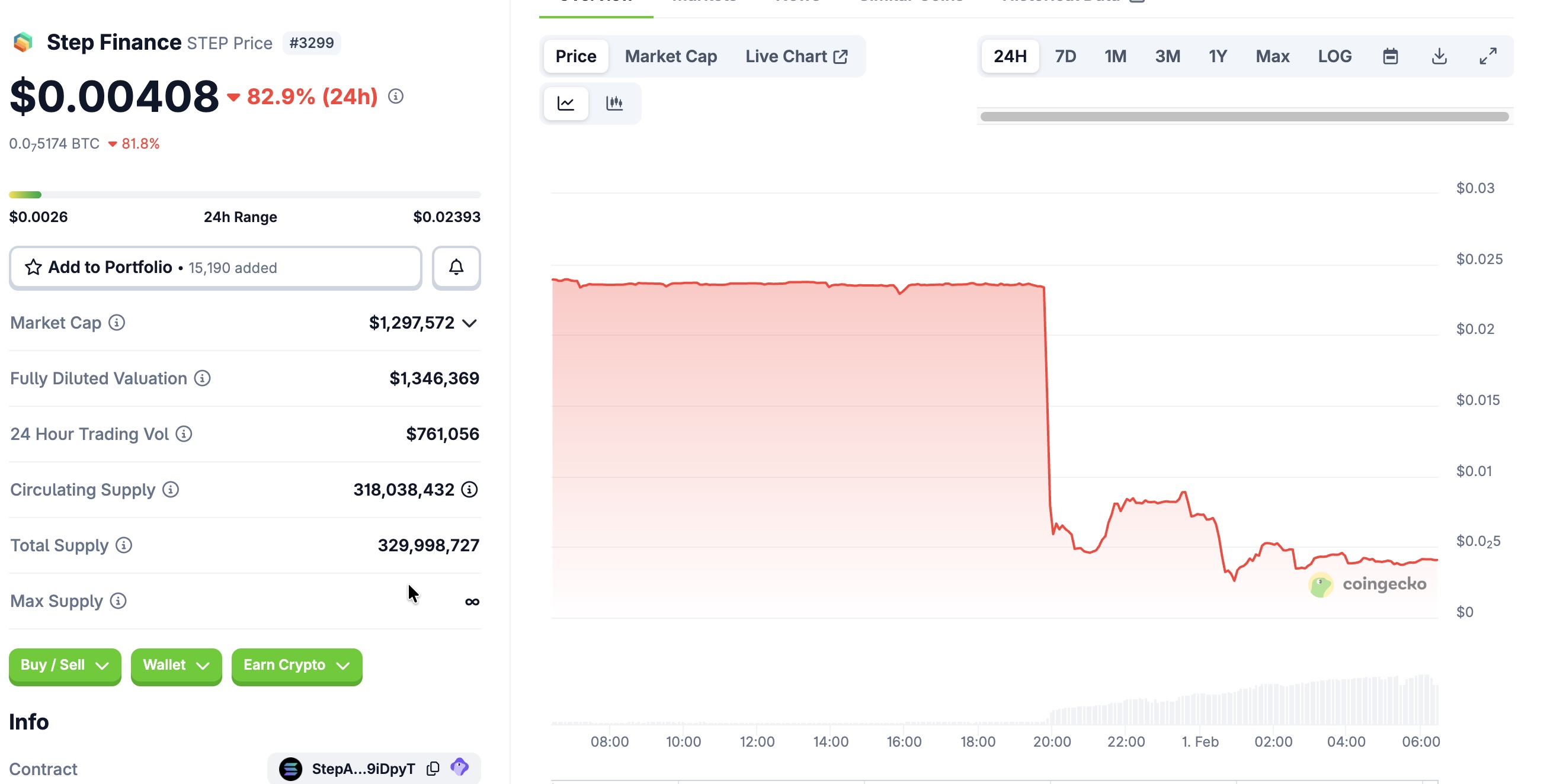Click info icon beside Circulating Supply value

[x=469, y=489]
